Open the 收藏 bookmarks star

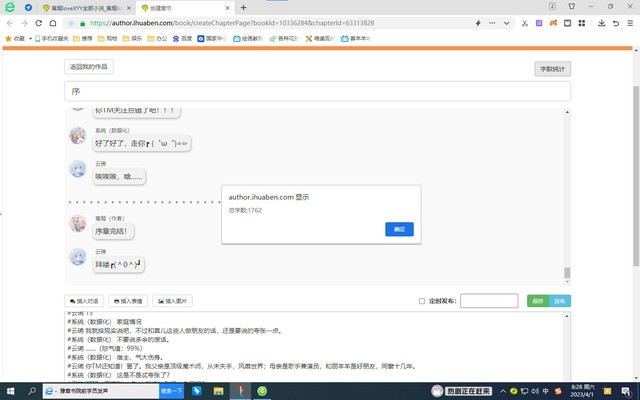click(x=9, y=39)
